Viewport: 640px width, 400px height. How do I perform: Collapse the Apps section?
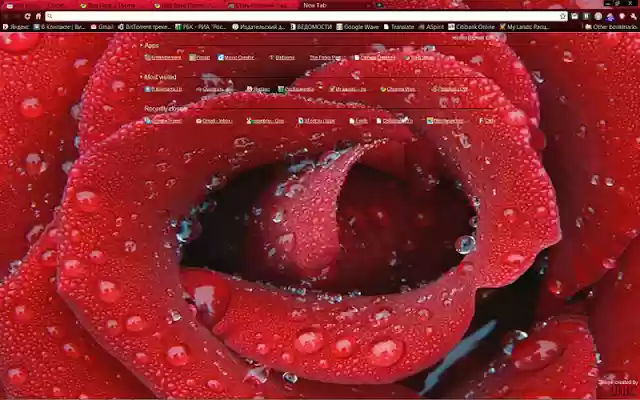[x=149, y=45]
